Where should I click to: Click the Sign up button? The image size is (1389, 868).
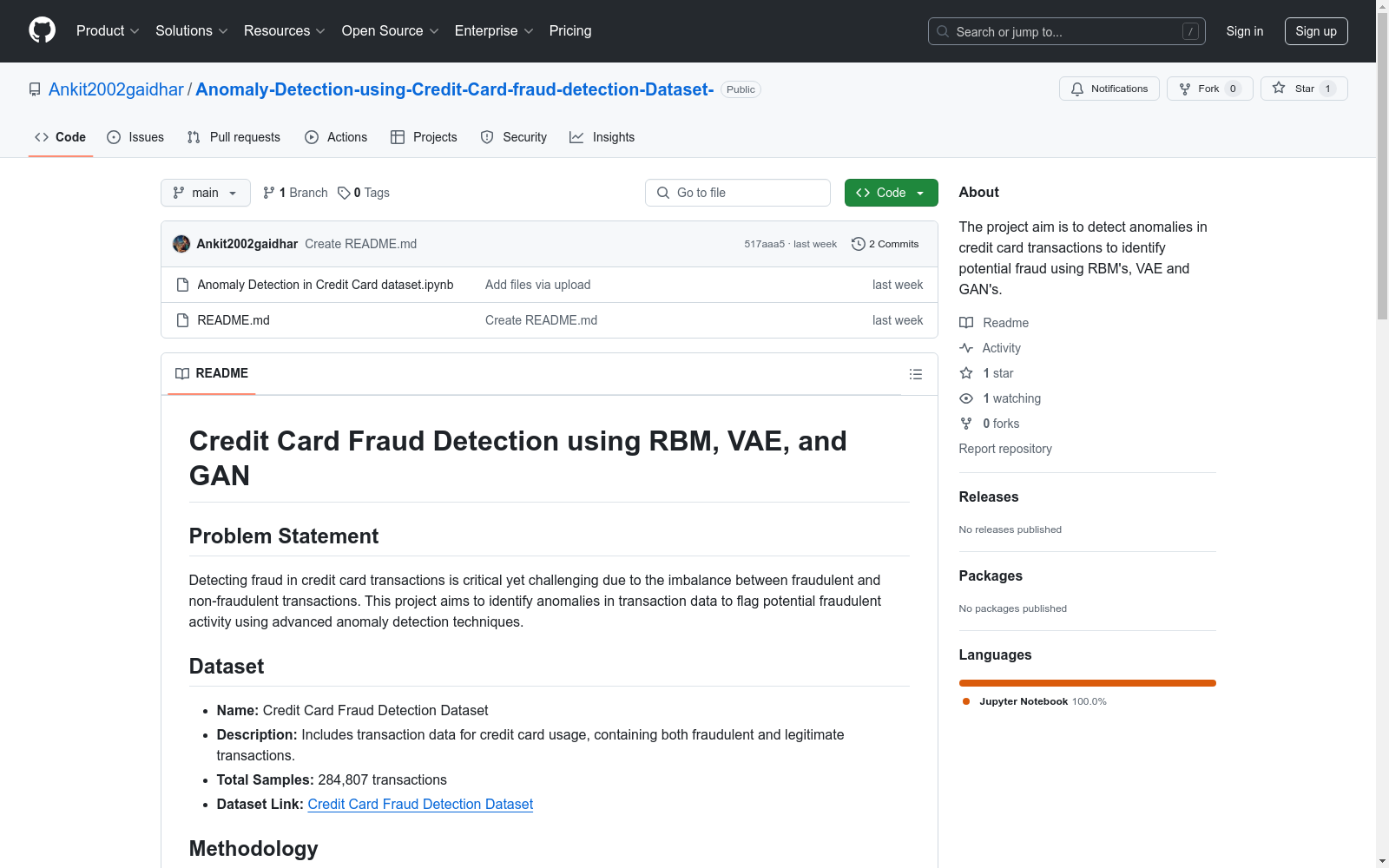click(x=1316, y=31)
